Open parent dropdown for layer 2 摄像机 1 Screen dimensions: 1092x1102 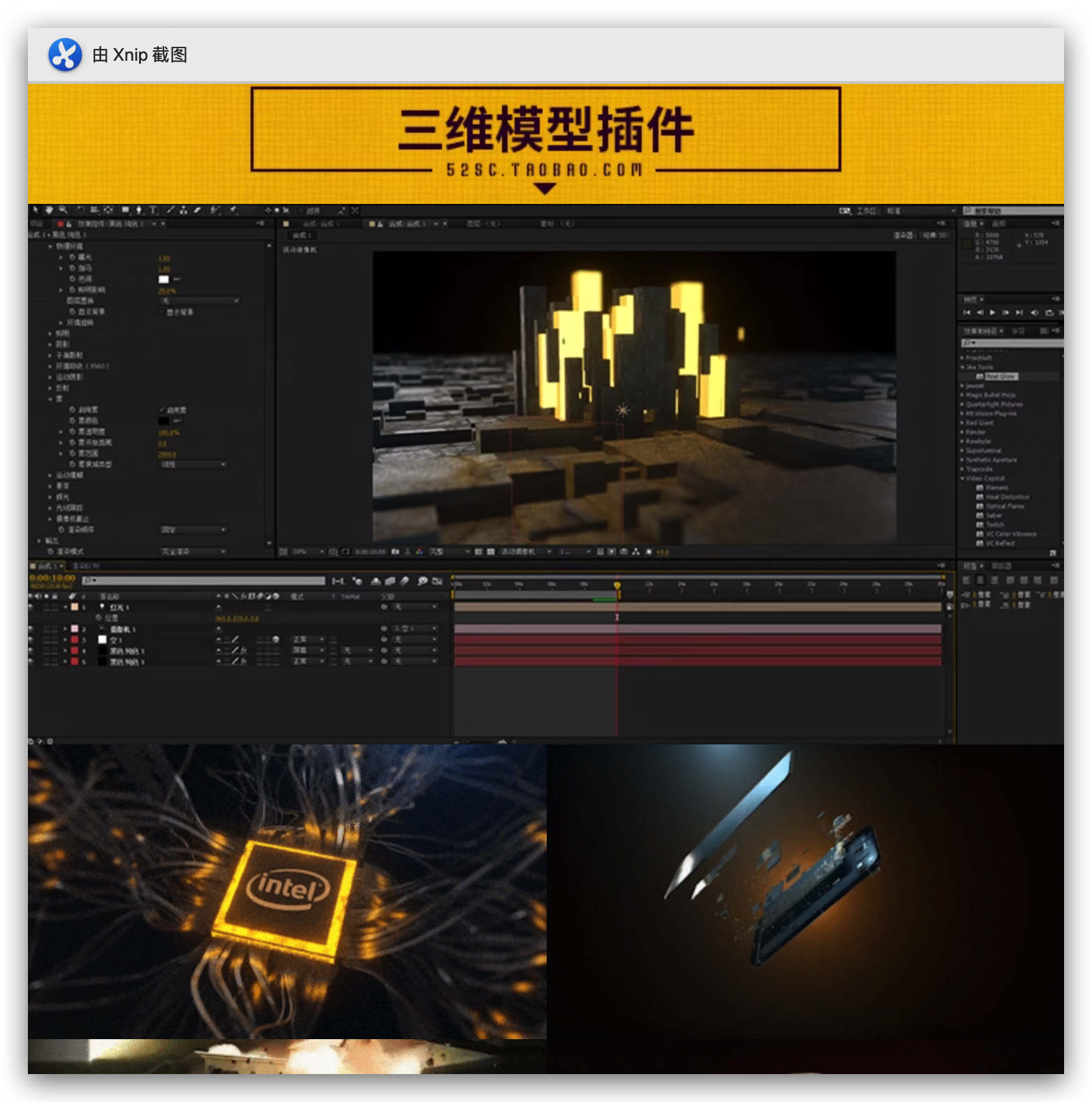[415, 629]
